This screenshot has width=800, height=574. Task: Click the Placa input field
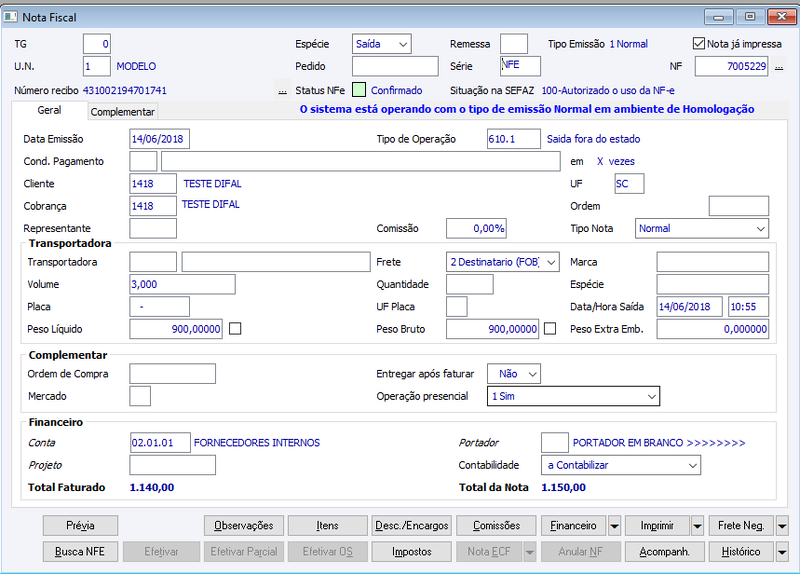pos(160,307)
